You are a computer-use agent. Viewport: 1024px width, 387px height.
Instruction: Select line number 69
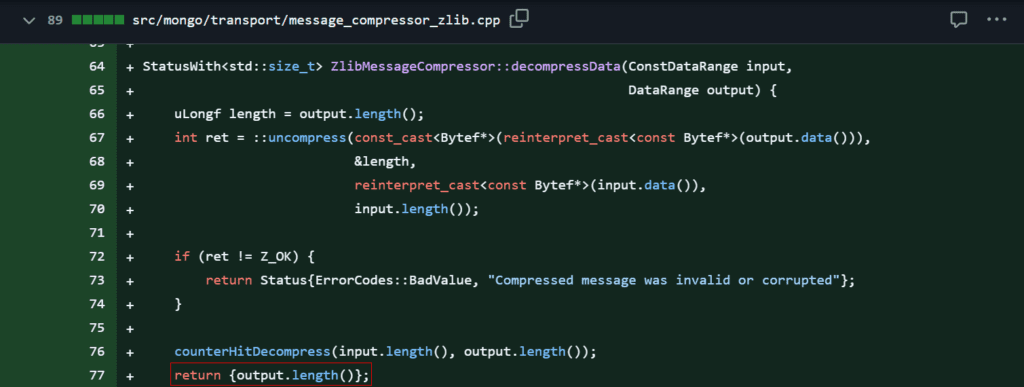[x=97, y=185]
